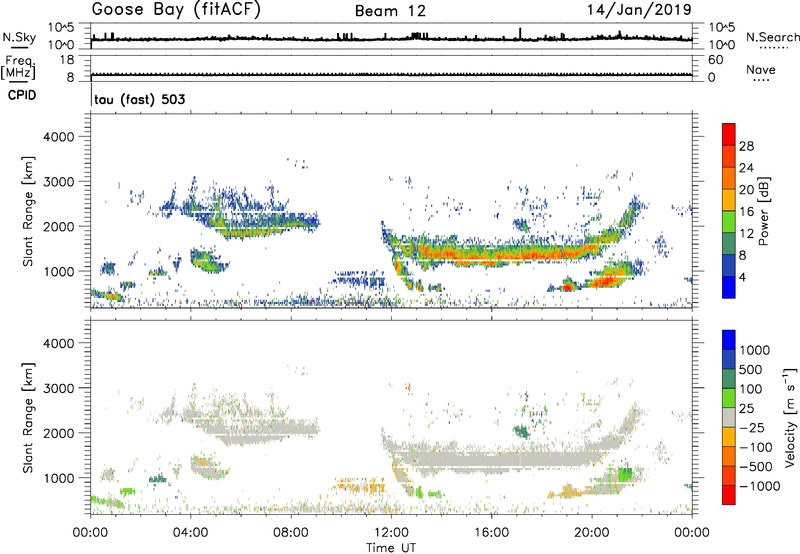Pick the bright green 25–100 Velocity segment
This screenshot has height=554, width=800.
pyautogui.click(x=729, y=398)
